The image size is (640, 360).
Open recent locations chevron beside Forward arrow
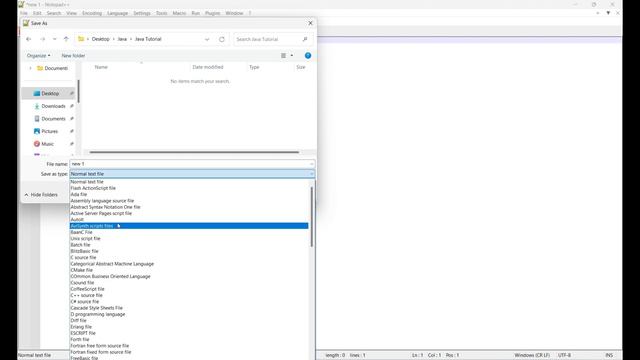54,39
